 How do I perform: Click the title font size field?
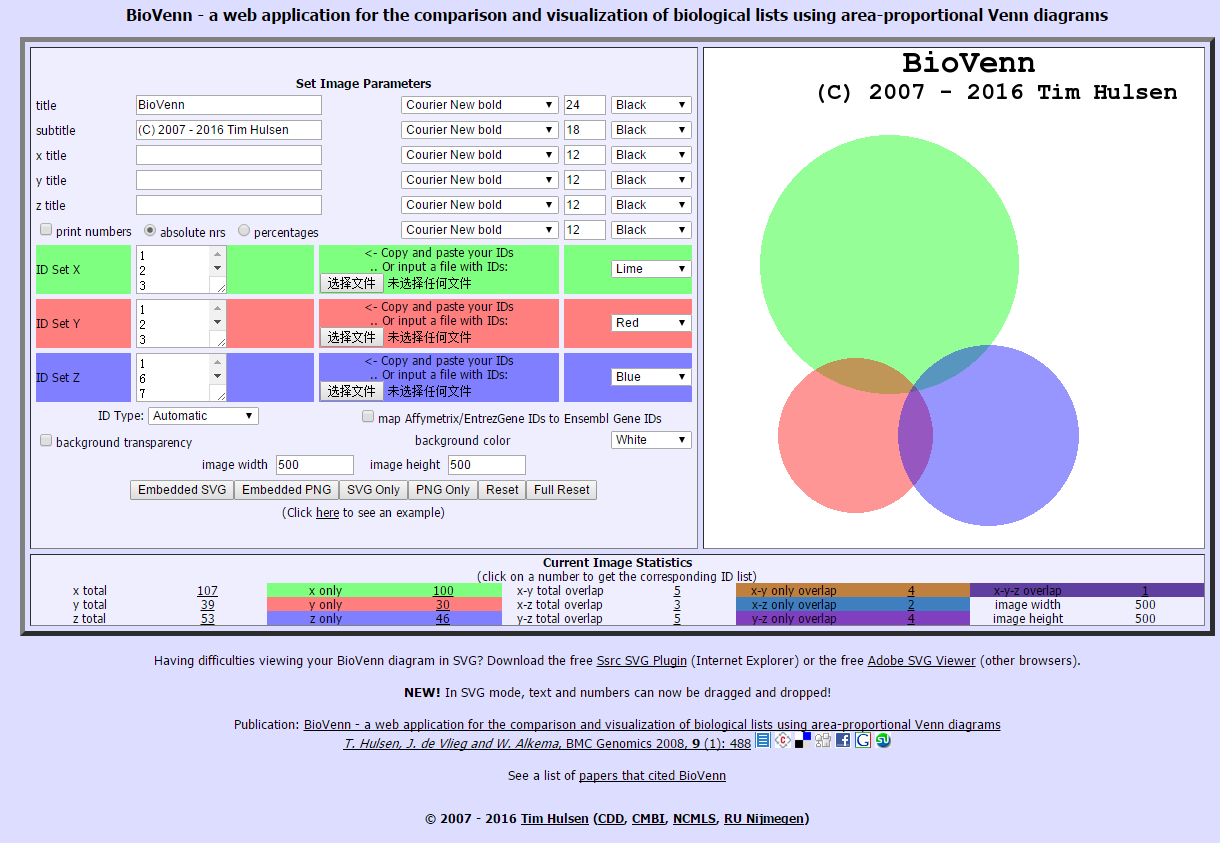tap(585, 105)
